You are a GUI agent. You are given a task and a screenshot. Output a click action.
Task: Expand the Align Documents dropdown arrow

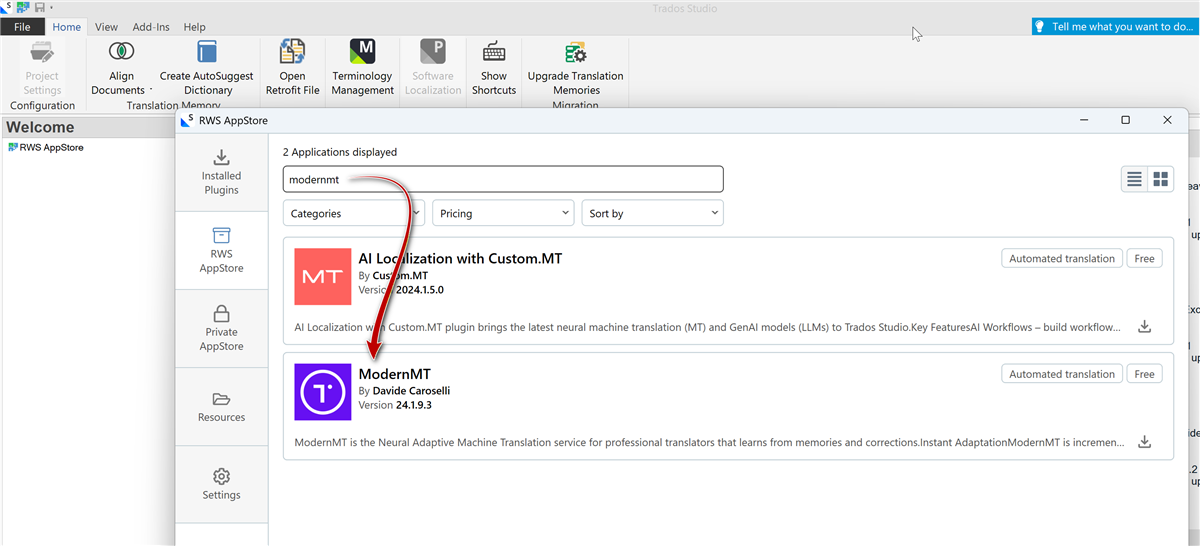click(x=151, y=90)
